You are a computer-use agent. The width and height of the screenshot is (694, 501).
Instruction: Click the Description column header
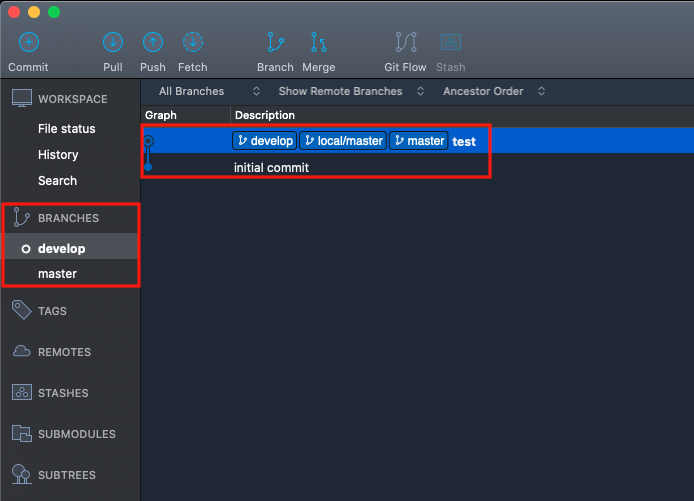click(265, 115)
